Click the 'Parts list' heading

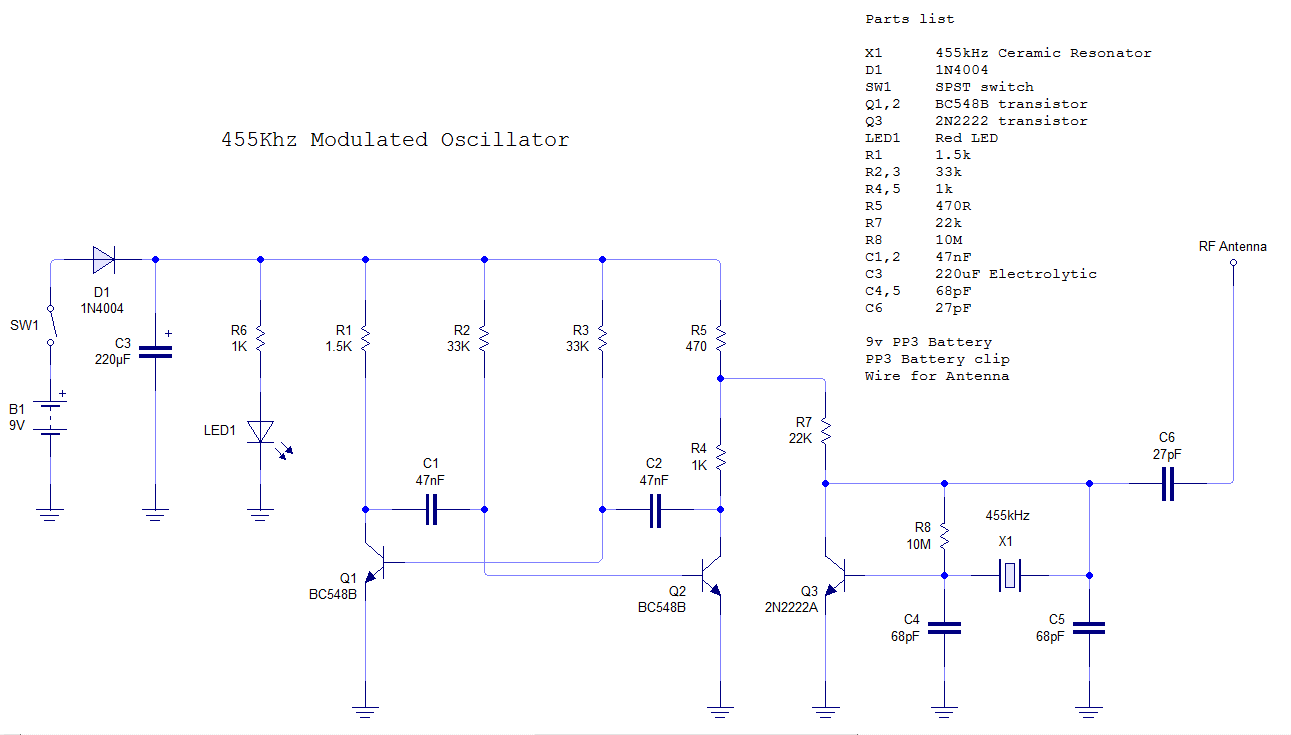tap(909, 19)
